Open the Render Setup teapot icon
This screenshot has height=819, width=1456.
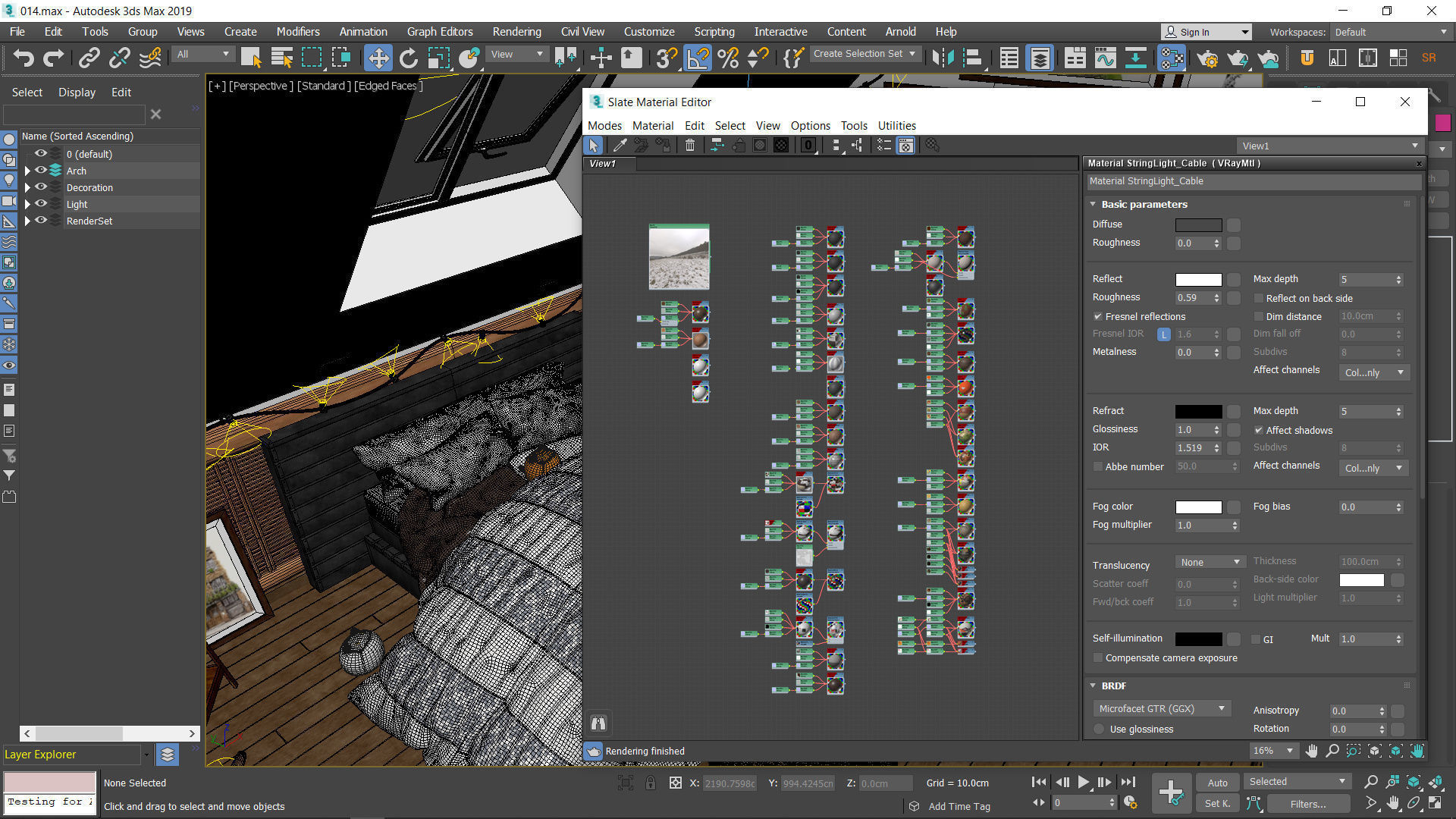pos(1207,58)
